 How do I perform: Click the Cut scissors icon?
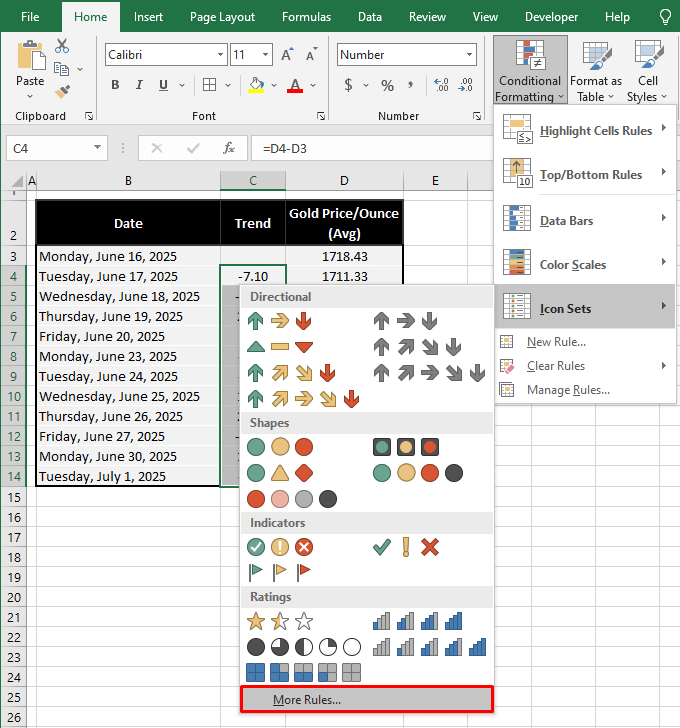(x=62, y=46)
